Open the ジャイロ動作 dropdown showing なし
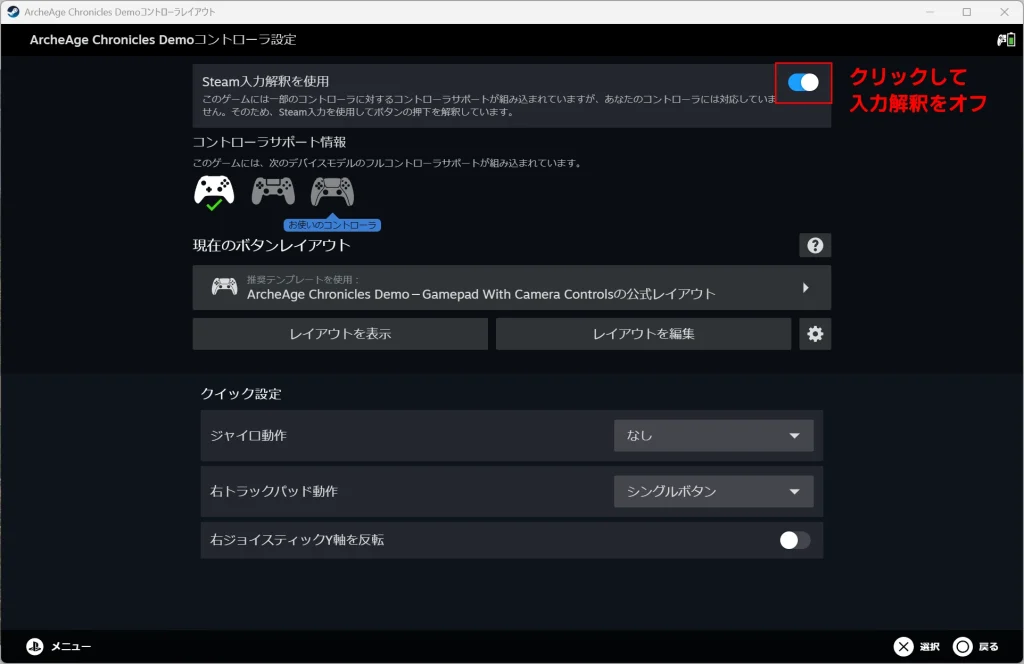Image resolution: width=1024 pixels, height=664 pixels. click(x=713, y=435)
